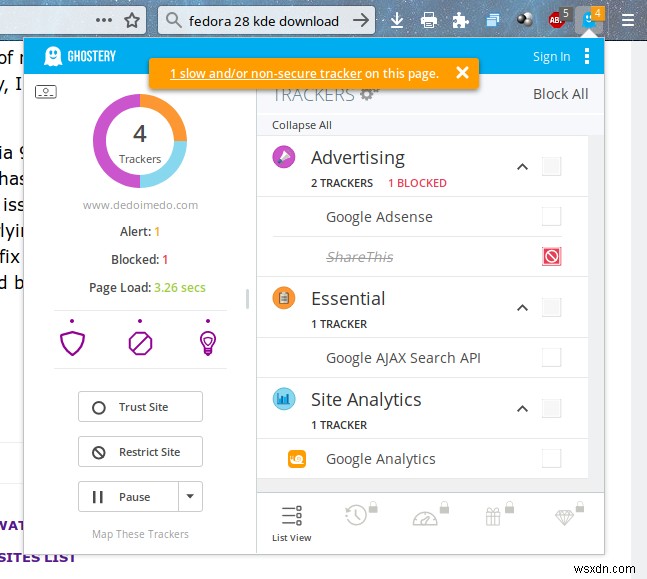Screen dimensions: 647x579
Task: Click the panel divider collapse handle
Action: 247,299
